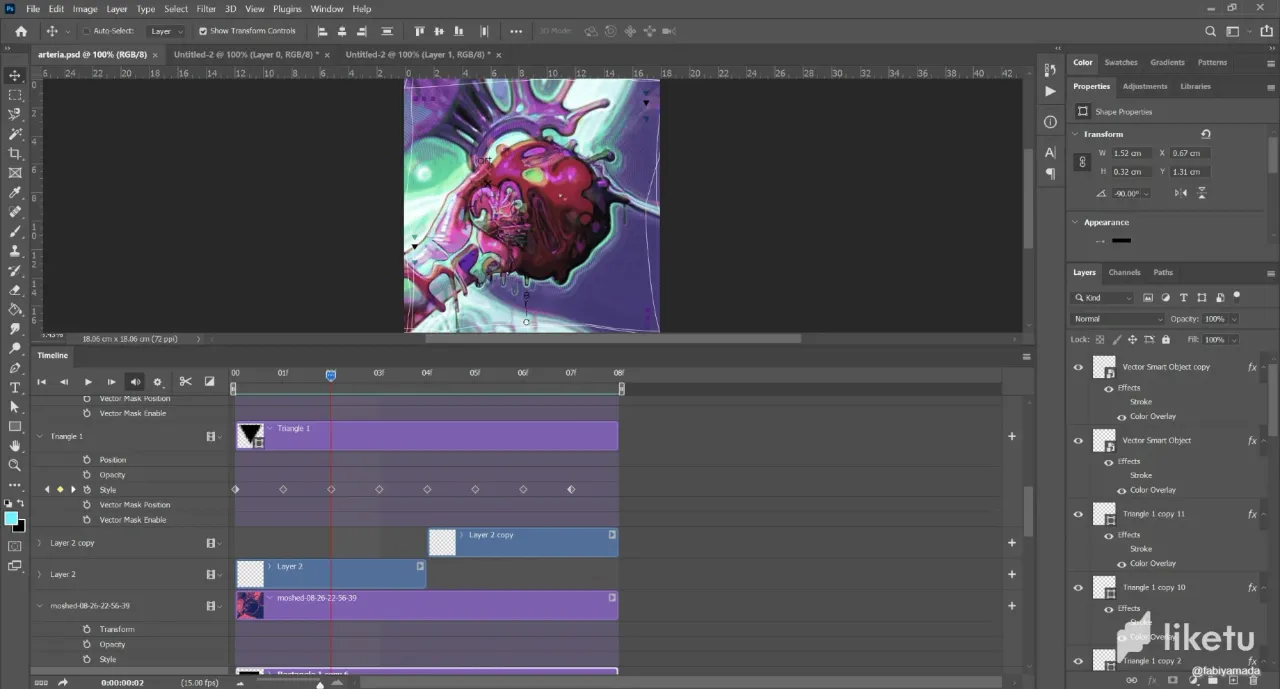Viewport: 1280px width, 689px height.
Task: Select the Path Selection tool
Action: click(x=15, y=407)
